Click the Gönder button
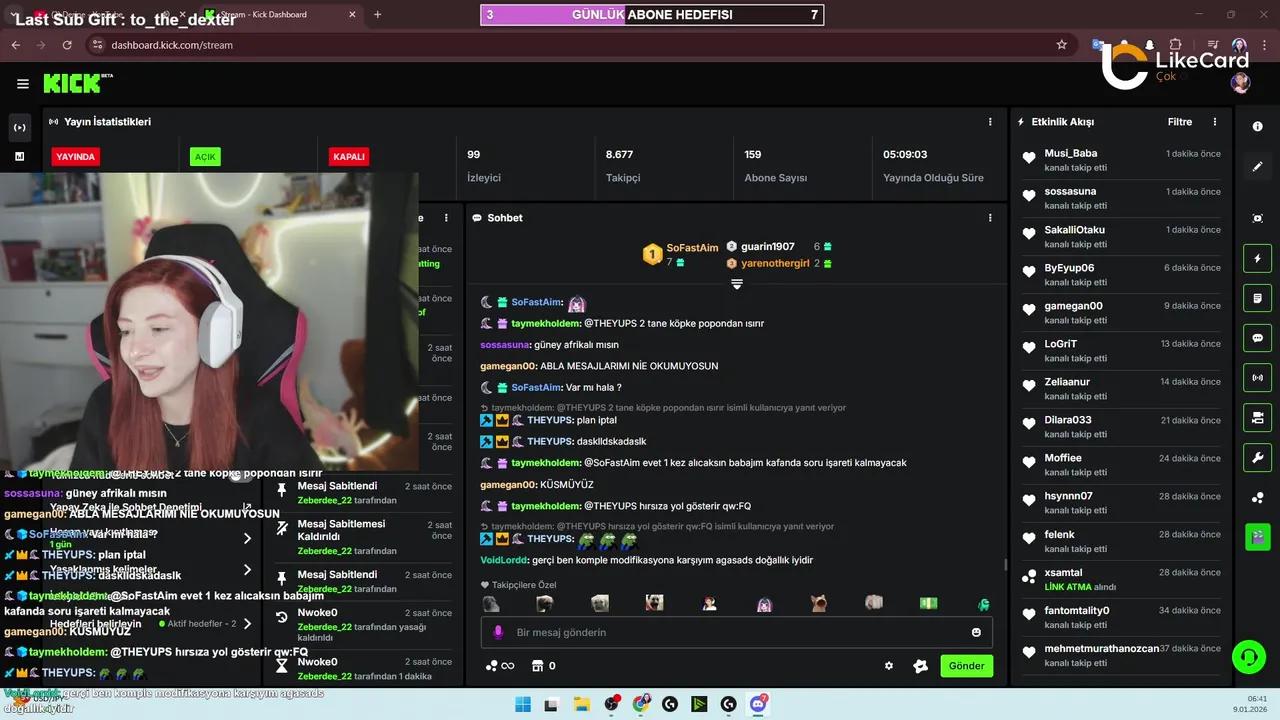Image resolution: width=1280 pixels, height=720 pixels. [x=966, y=666]
